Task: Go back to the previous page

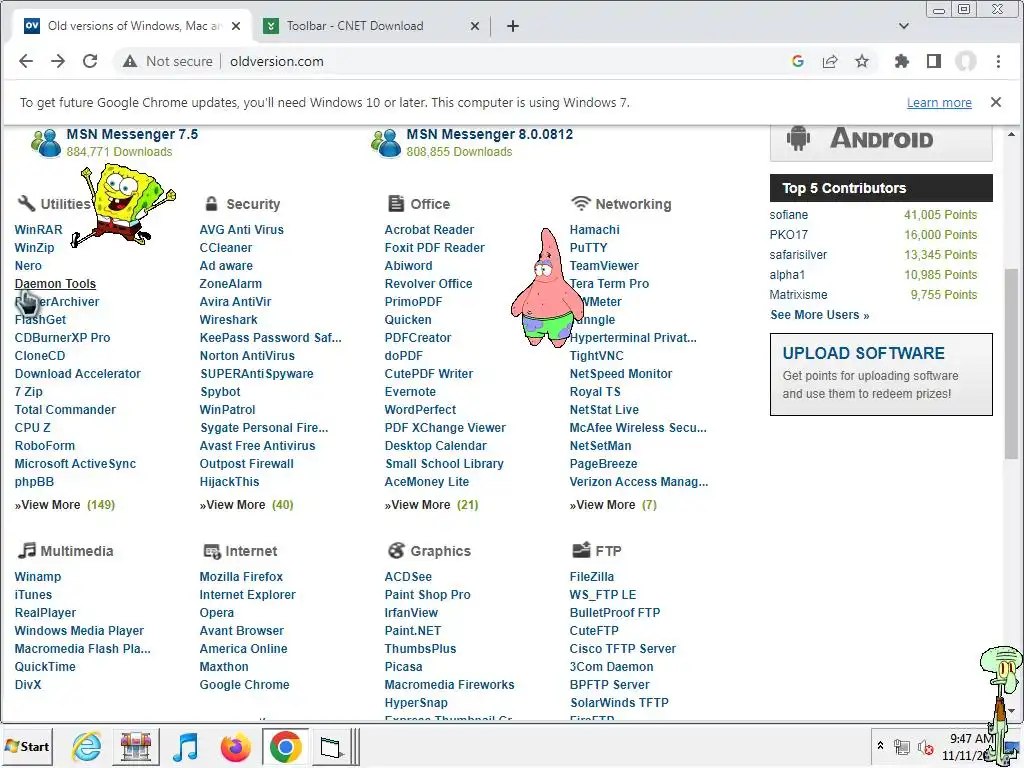Action: 26,61
